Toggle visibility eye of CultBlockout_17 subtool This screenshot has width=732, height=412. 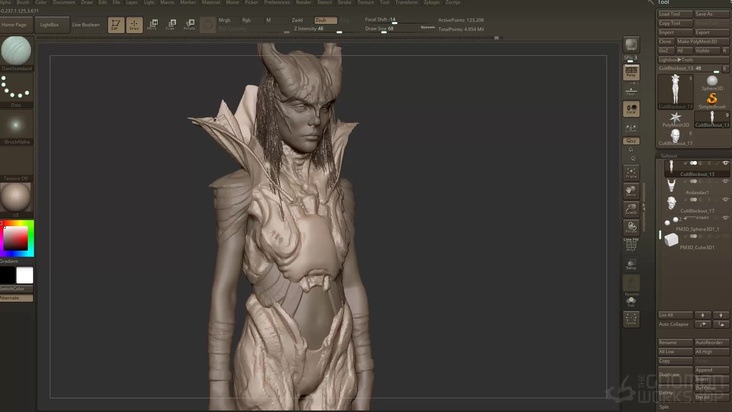tap(725, 200)
